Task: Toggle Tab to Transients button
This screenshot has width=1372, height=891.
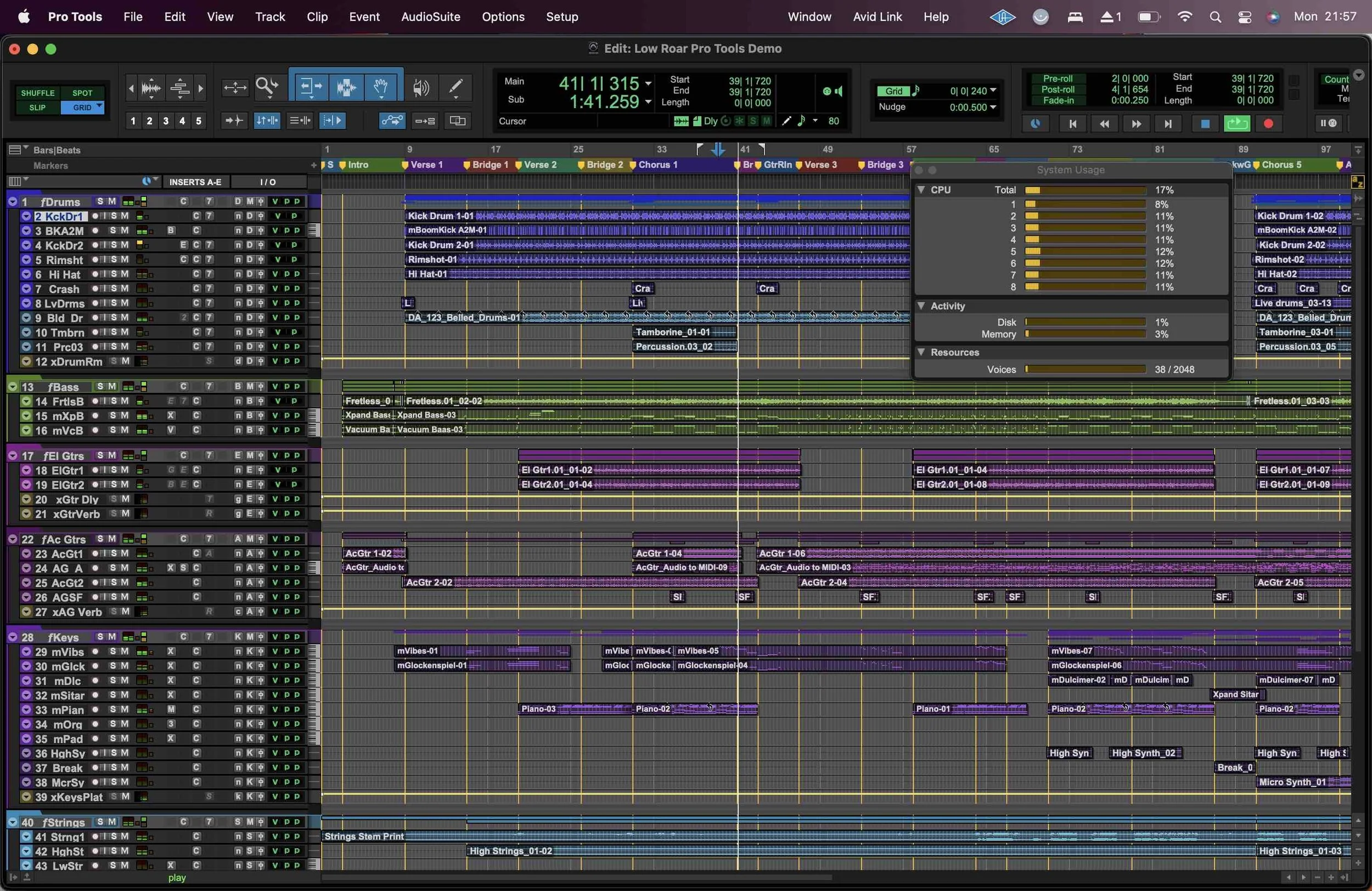Action: [234, 121]
